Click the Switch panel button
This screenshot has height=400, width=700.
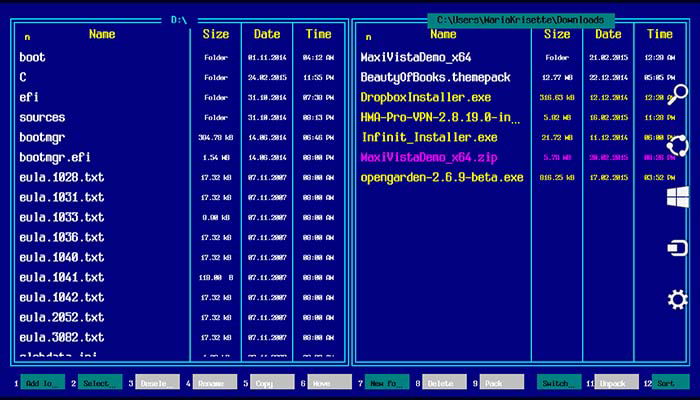click(x=559, y=382)
